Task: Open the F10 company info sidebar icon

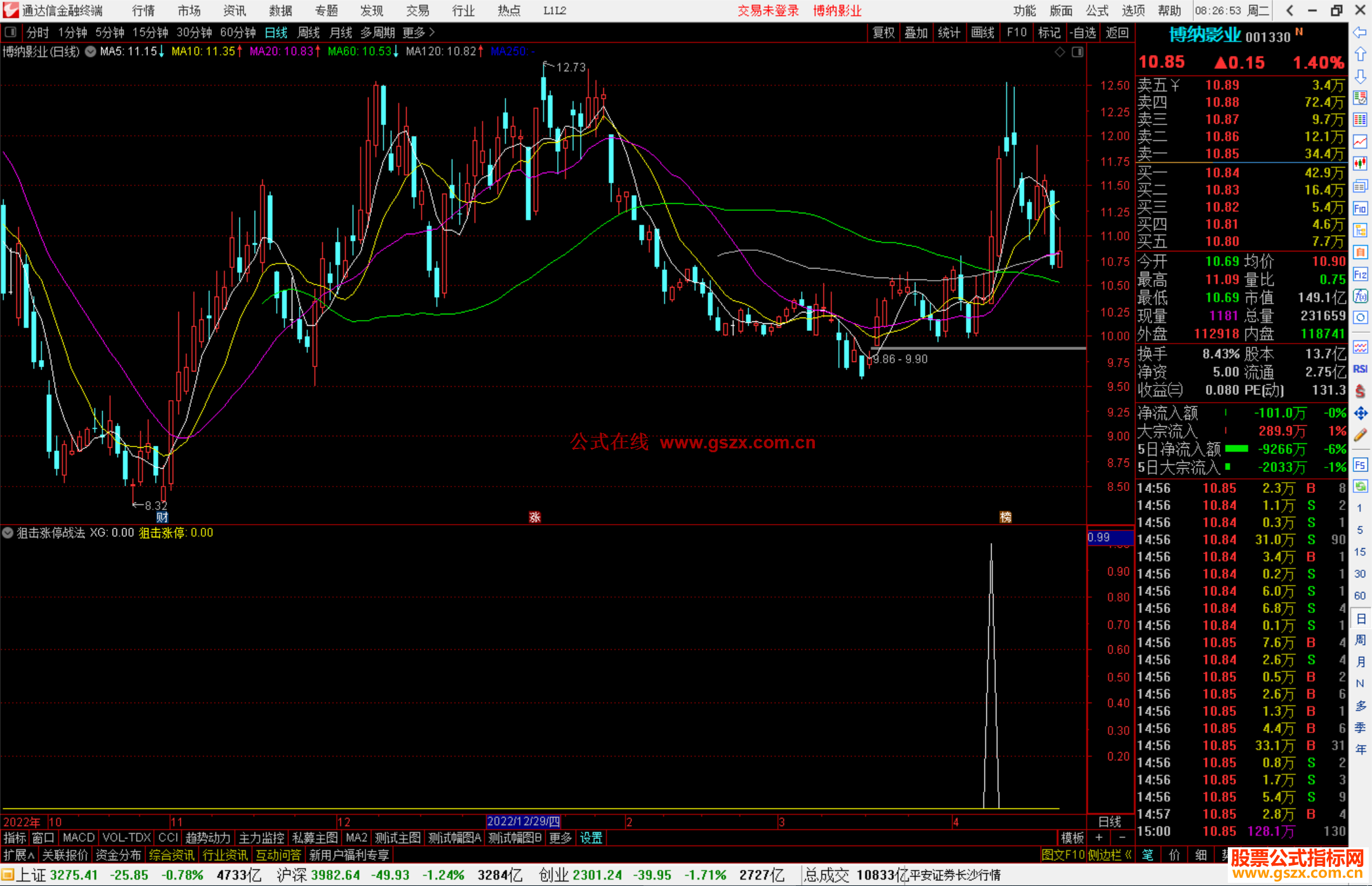Action: coord(1360,208)
